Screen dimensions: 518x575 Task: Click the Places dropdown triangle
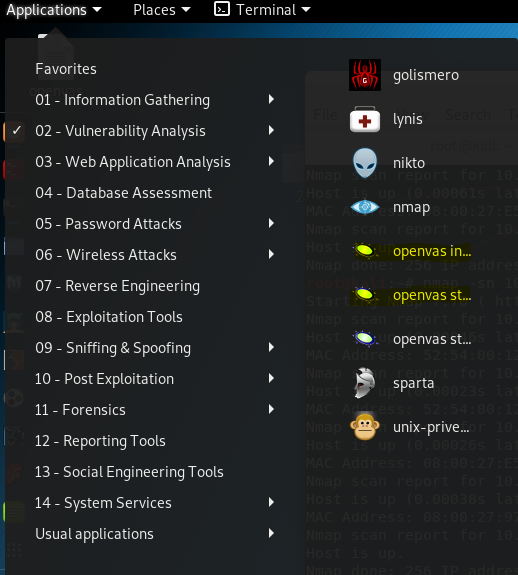186,10
